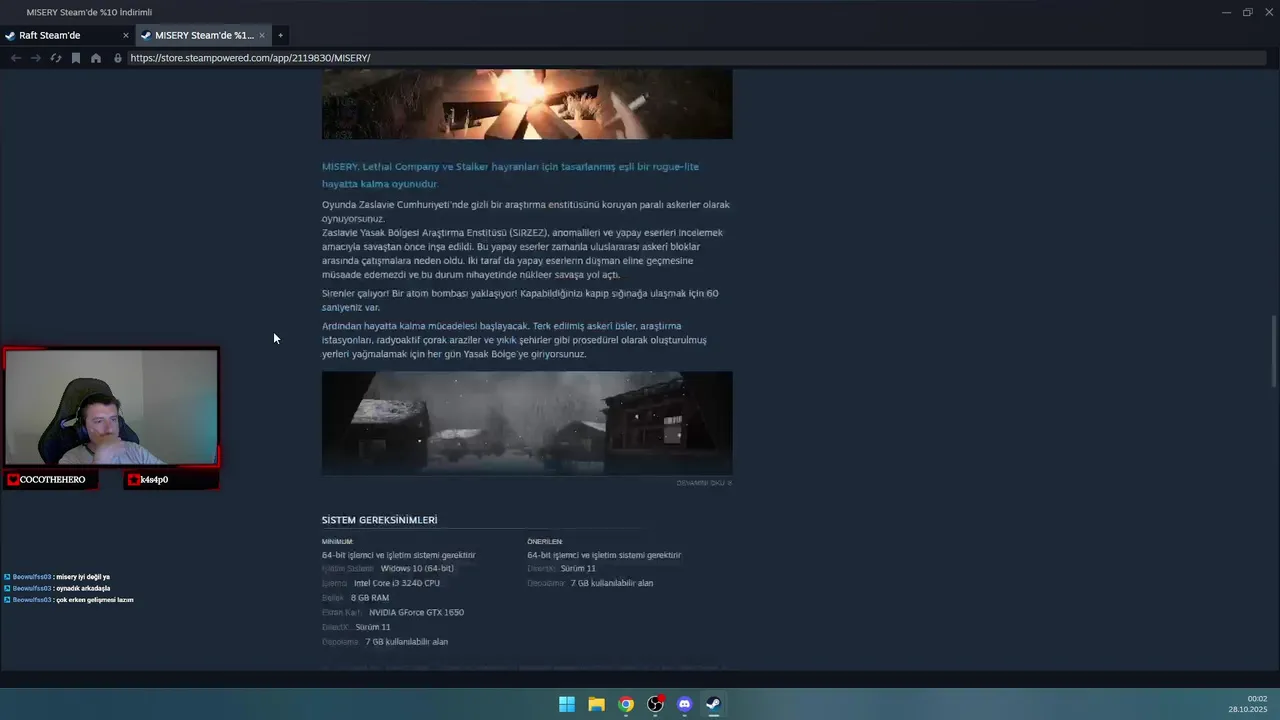Open Google Chrome from the taskbar
1280x720 pixels.
(626, 704)
